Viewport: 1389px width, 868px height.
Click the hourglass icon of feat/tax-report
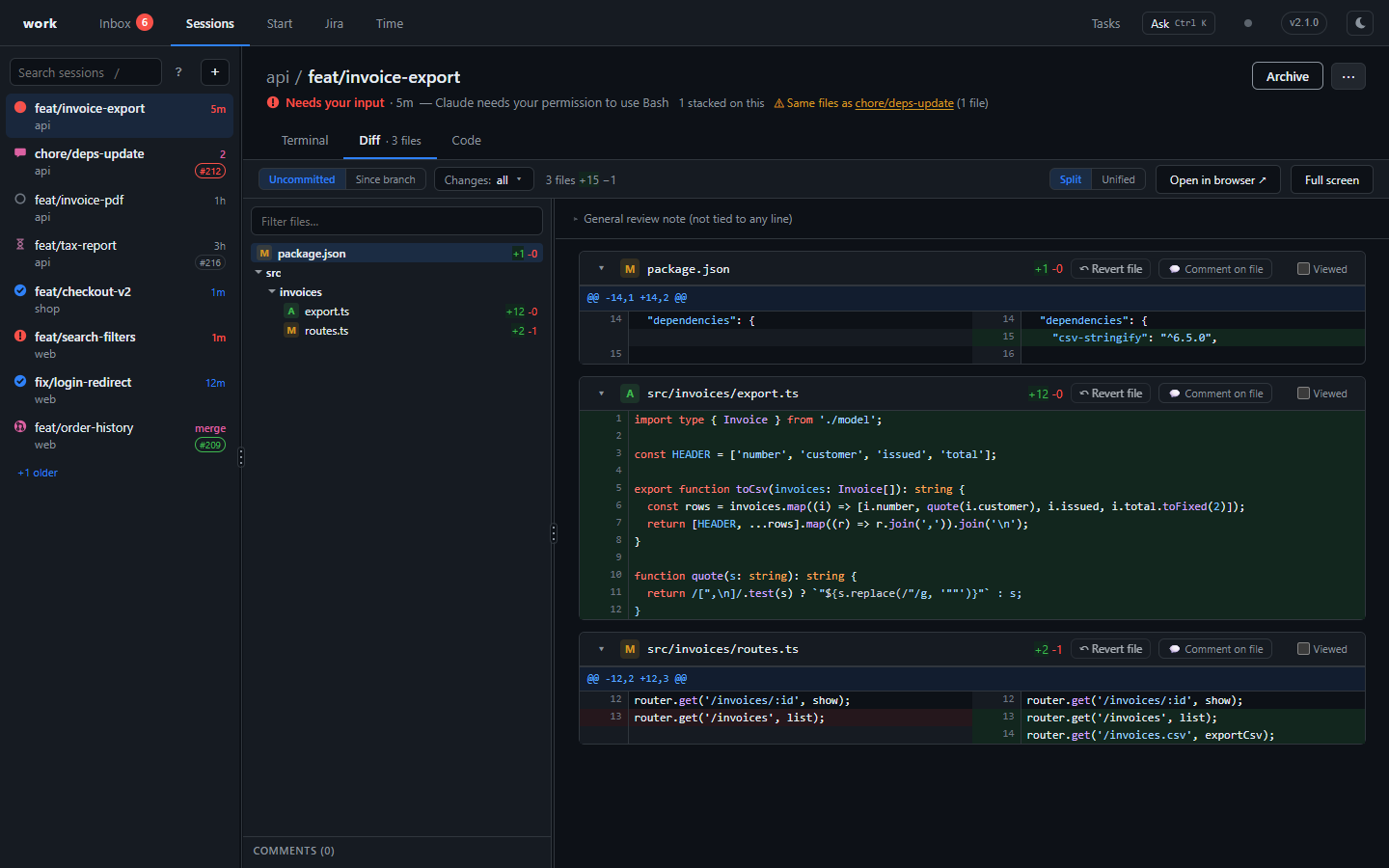[x=20, y=245]
